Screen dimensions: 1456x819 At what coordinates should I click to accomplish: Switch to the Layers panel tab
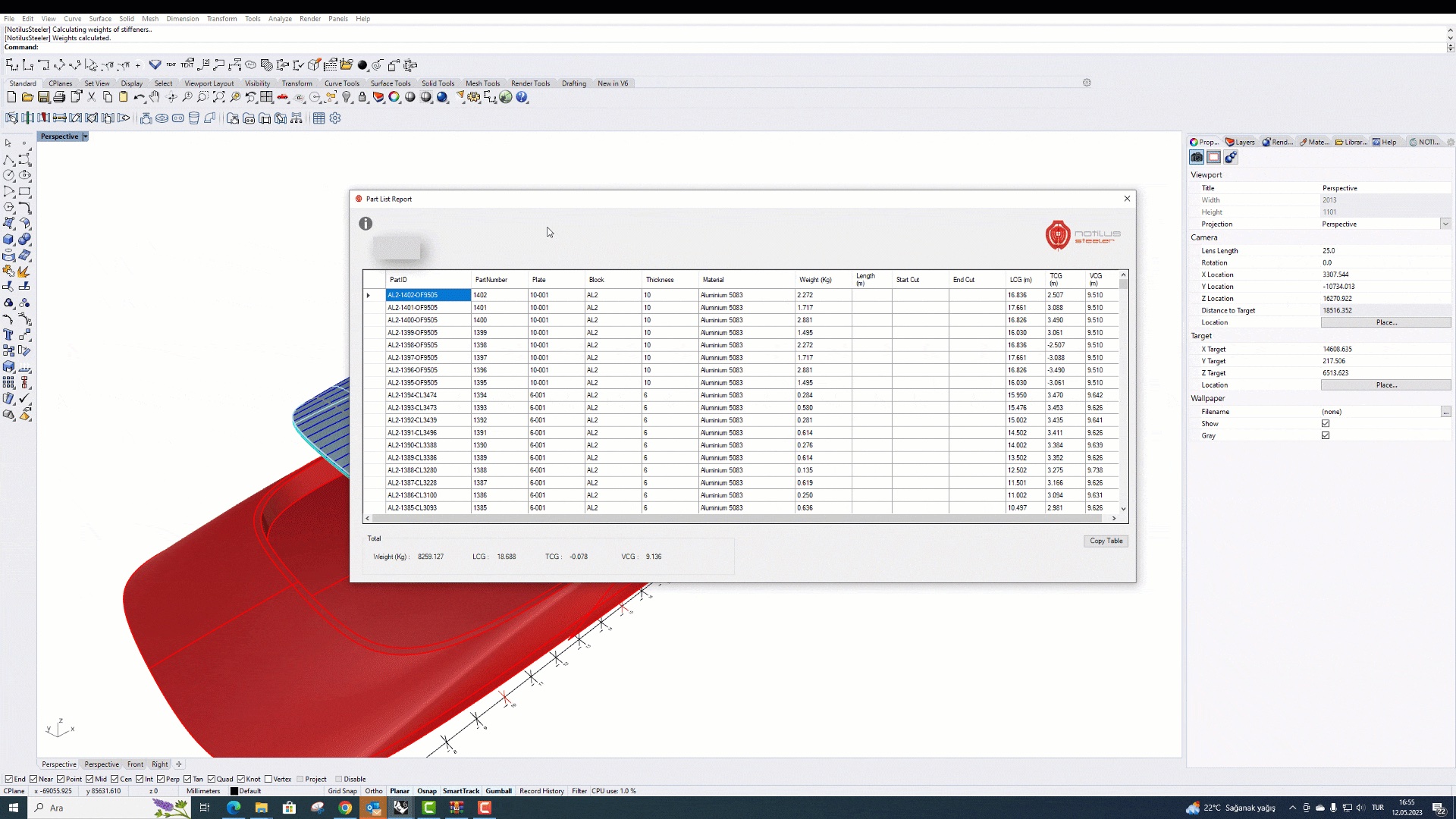pos(1241,142)
